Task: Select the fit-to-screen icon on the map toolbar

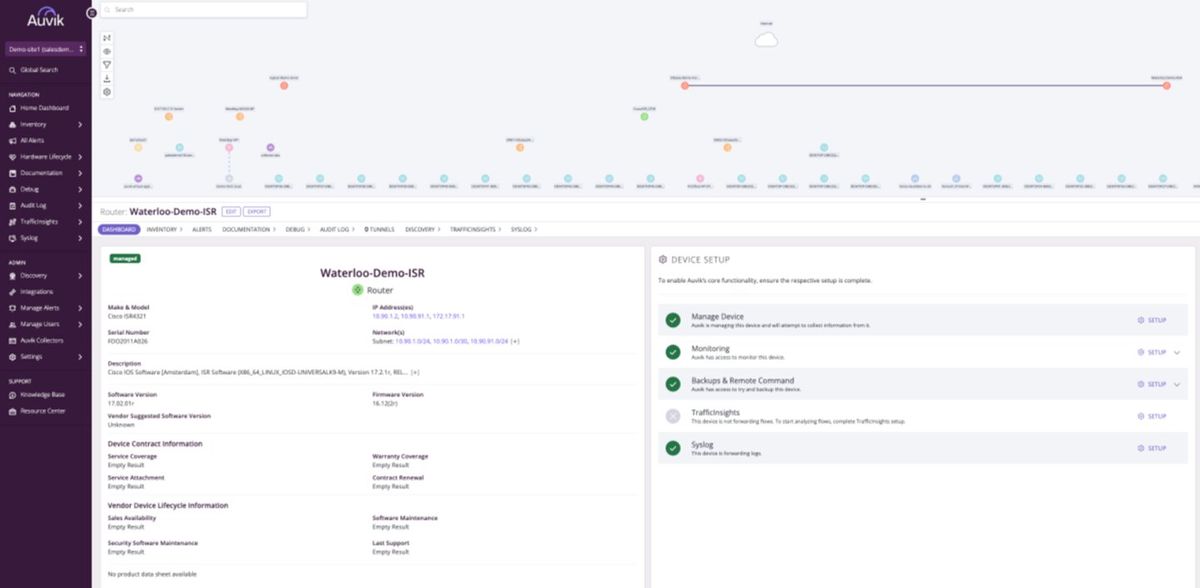Action: pyautogui.click(x=106, y=38)
